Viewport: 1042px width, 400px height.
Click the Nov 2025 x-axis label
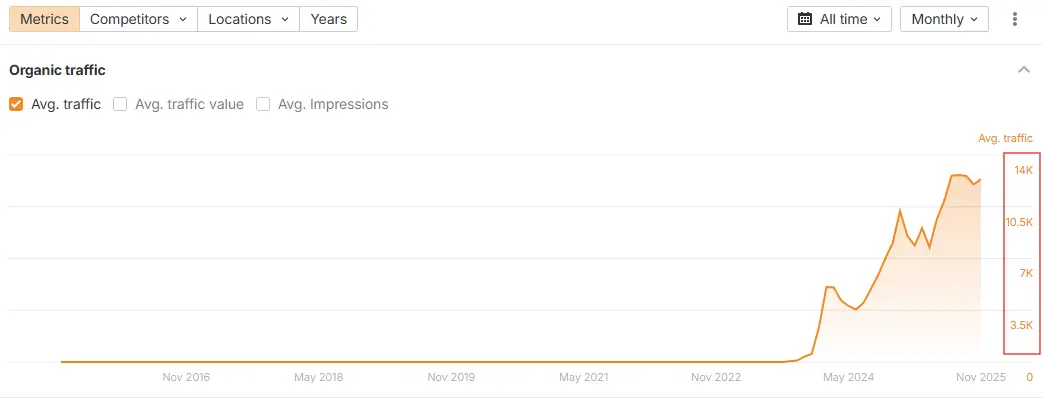point(980,377)
